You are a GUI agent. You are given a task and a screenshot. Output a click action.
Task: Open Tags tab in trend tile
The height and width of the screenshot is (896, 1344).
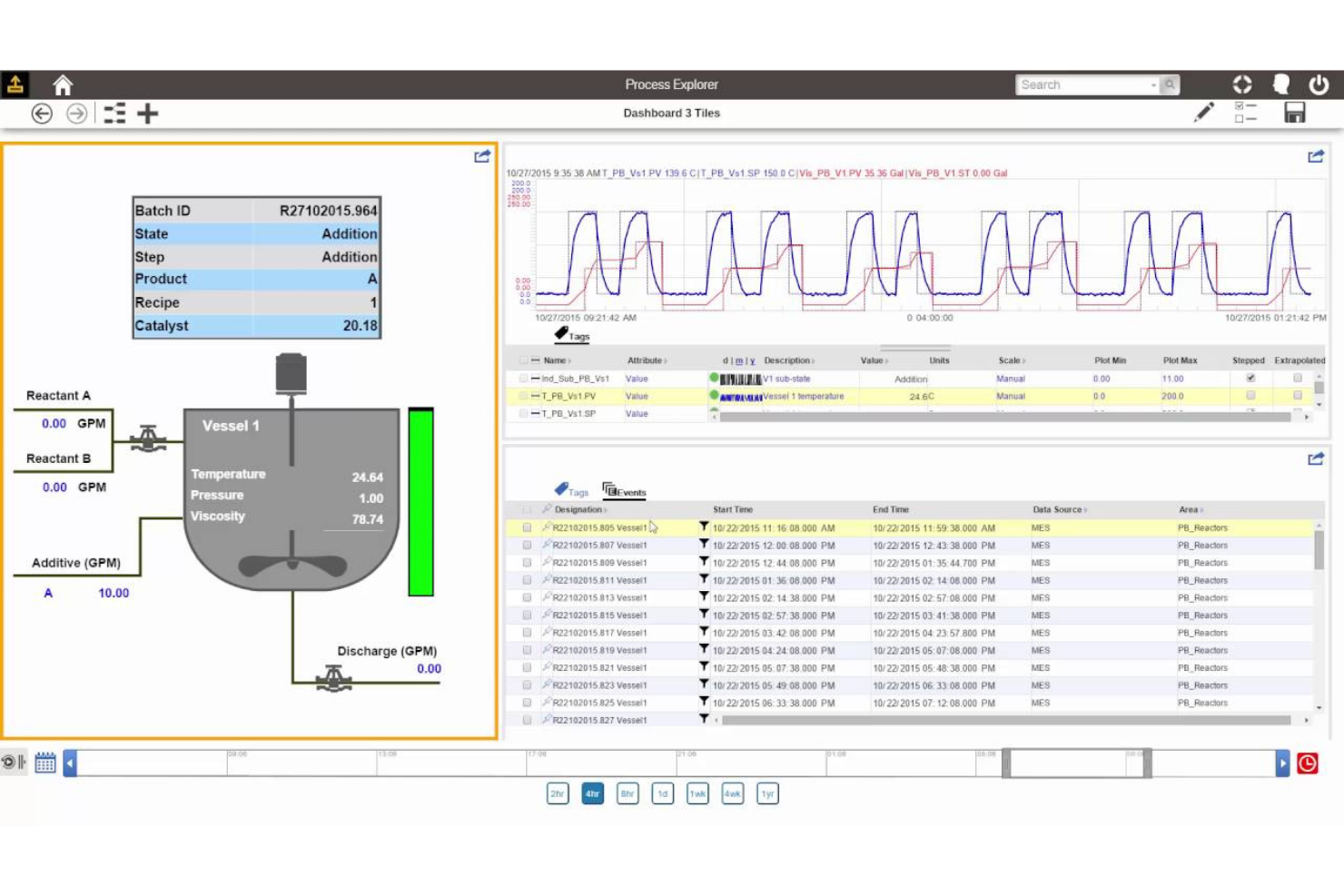point(572,334)
